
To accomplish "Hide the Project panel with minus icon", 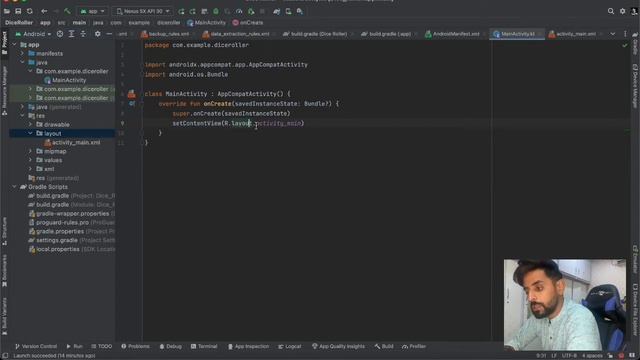I will click(x=109, y=34).
